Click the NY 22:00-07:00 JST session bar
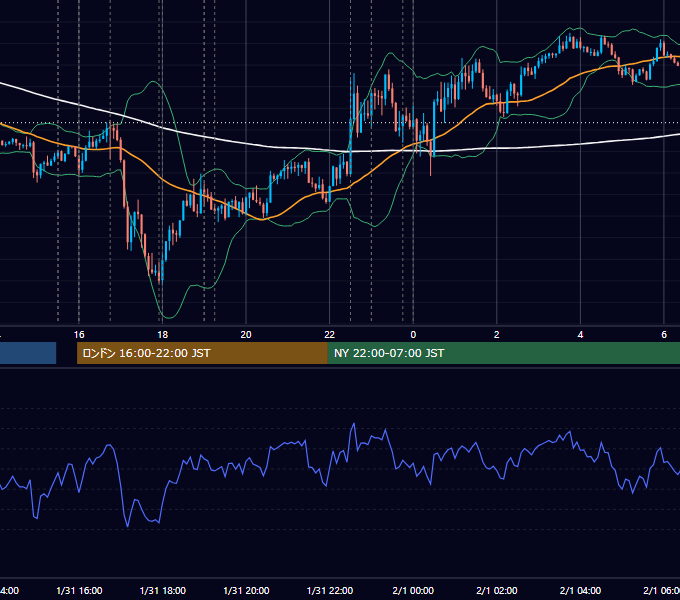This screenshot has height=600, width=680. click(x=503, y=353)
